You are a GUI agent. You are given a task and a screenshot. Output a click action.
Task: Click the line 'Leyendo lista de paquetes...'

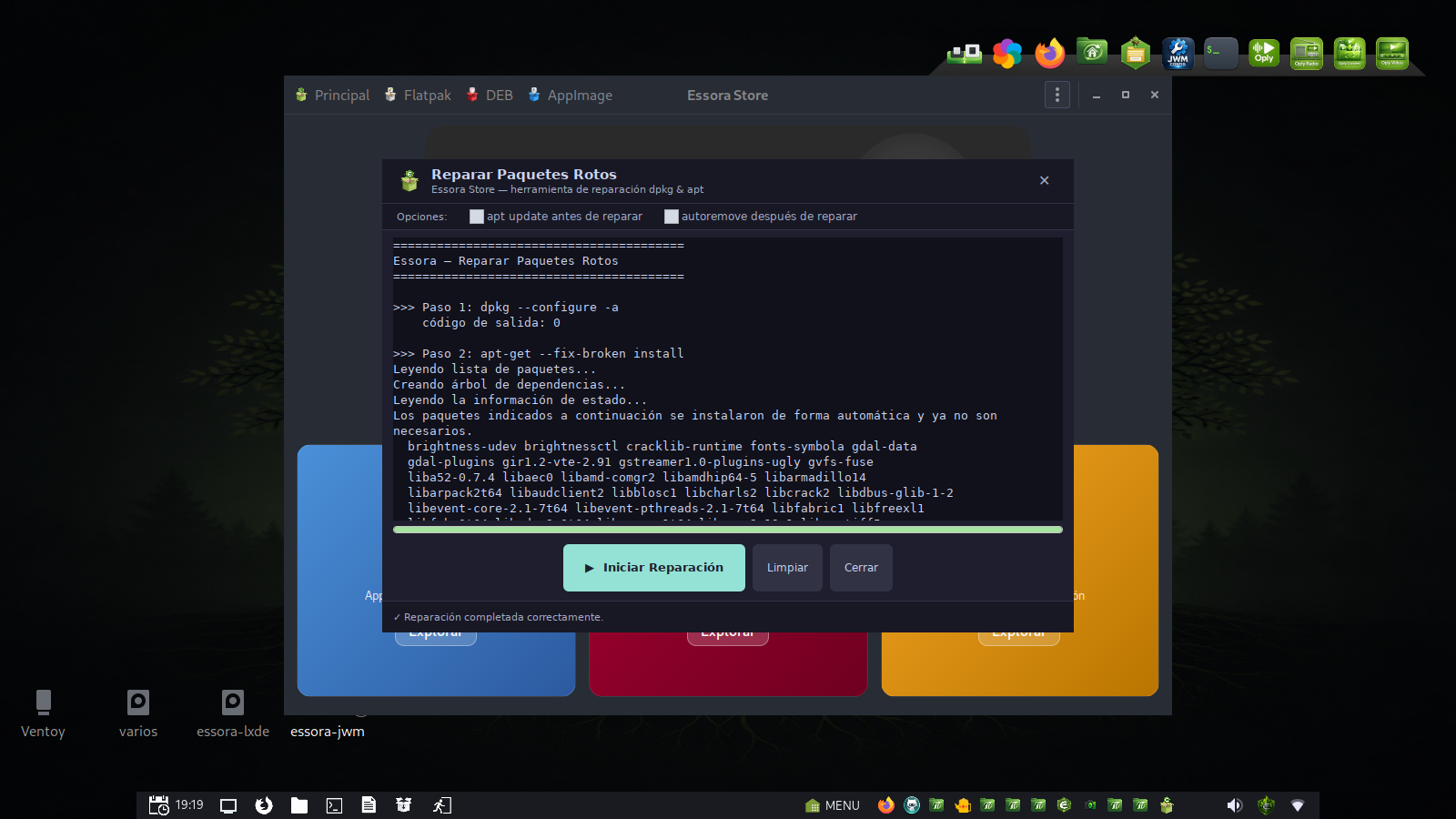[495, 369]
